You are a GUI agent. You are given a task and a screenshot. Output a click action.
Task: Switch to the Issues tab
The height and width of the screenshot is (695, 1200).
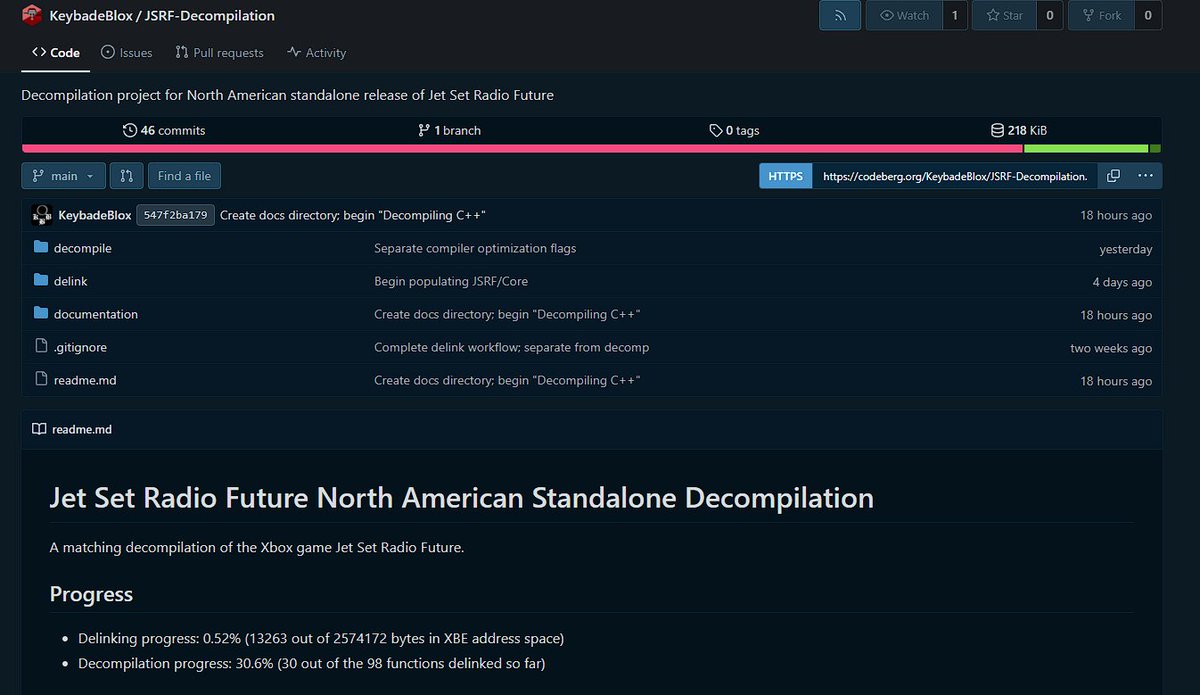pyautogui.click(x=127, y=53)
